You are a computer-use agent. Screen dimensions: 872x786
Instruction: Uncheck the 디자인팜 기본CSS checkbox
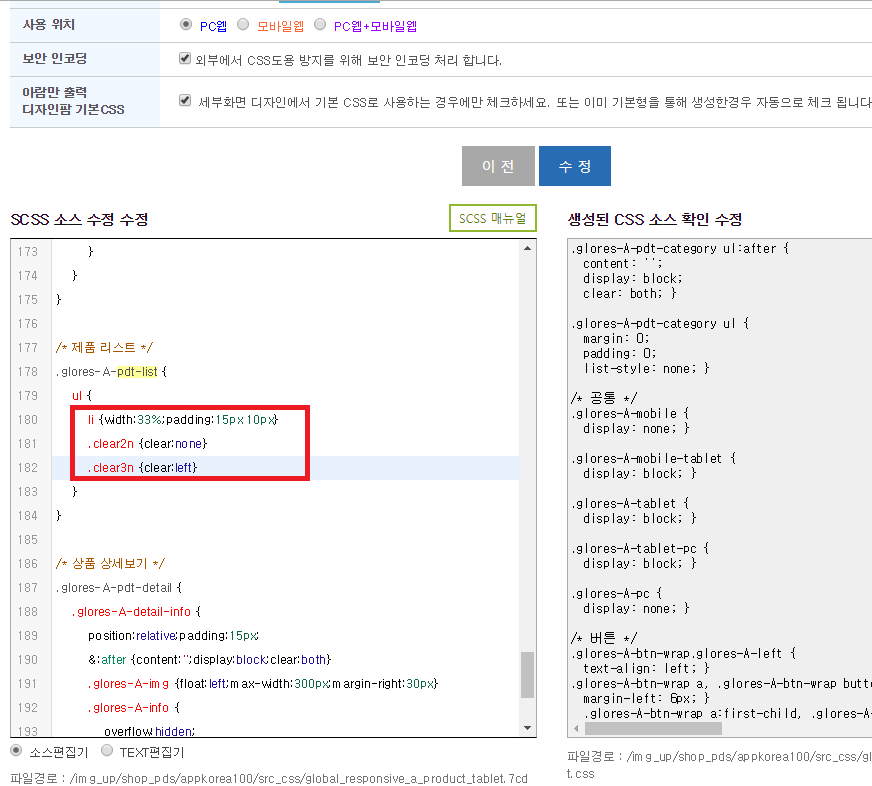[x=185, y=101]
